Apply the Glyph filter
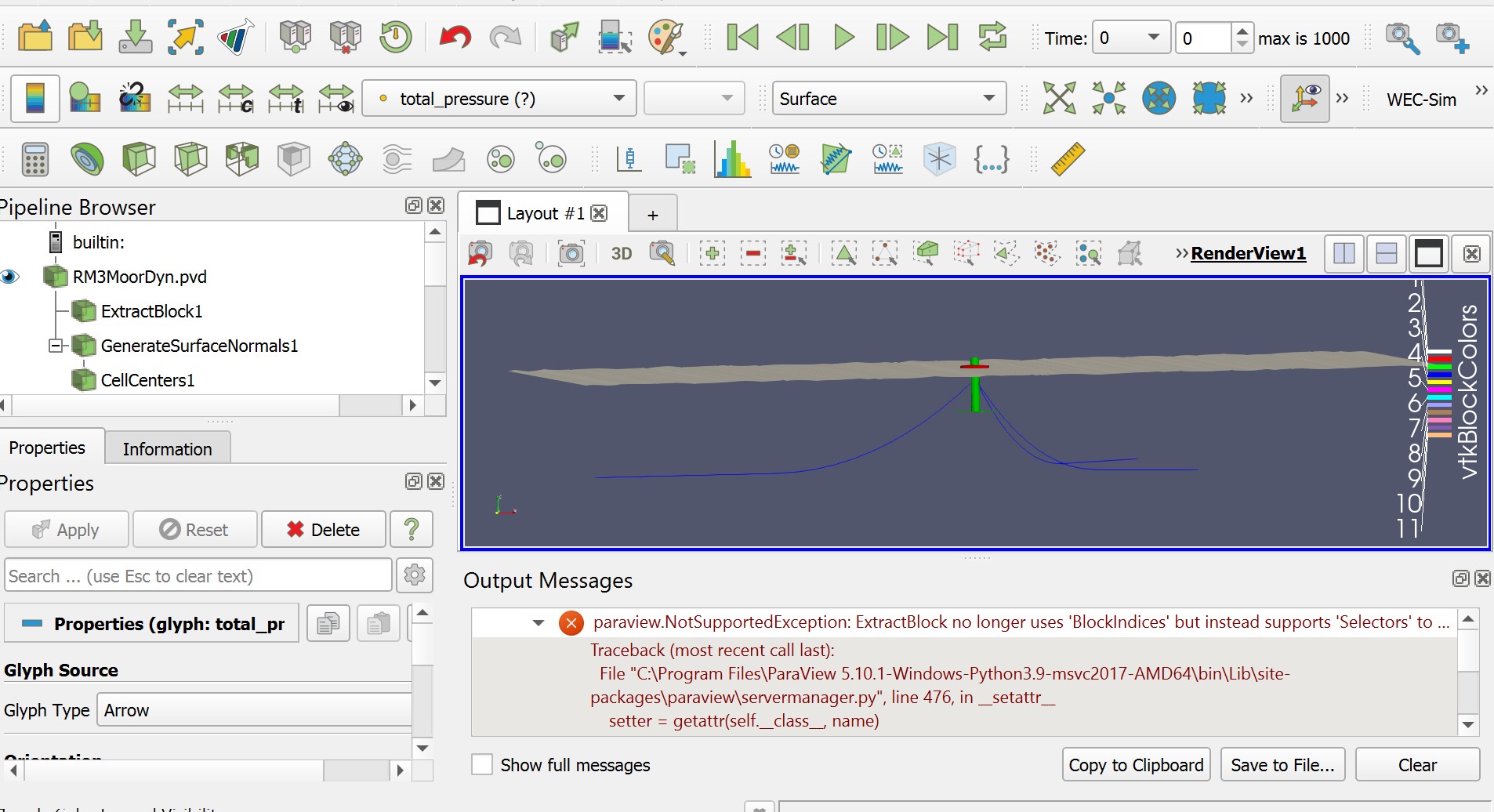This screenshot has height=812, width=1494. (x=345, y=158)
